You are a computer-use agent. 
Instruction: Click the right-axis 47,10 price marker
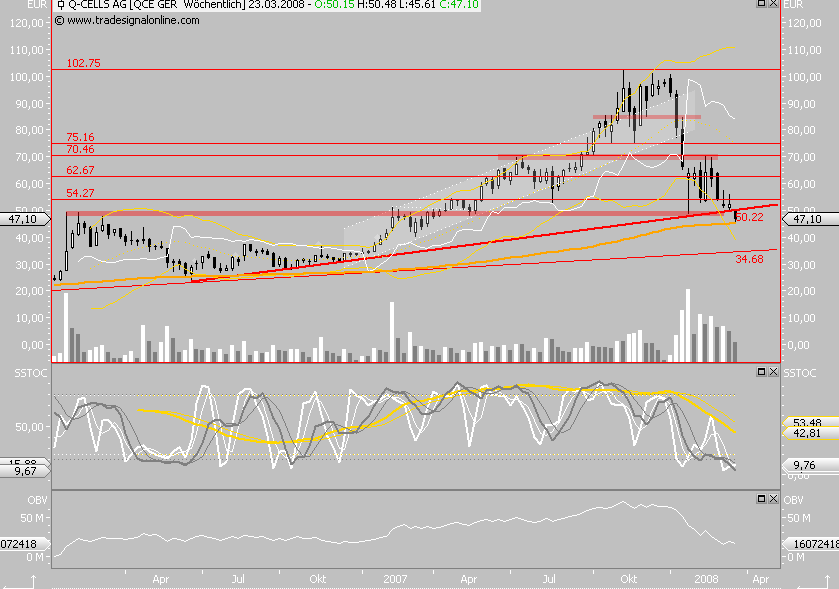point(809,219)
